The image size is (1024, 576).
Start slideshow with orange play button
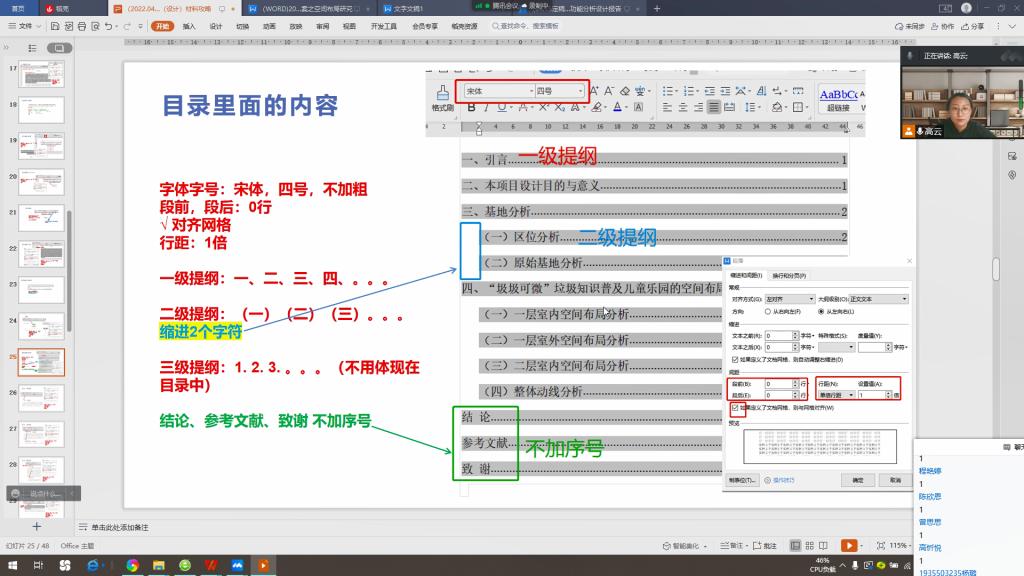(x=848, y=545)
